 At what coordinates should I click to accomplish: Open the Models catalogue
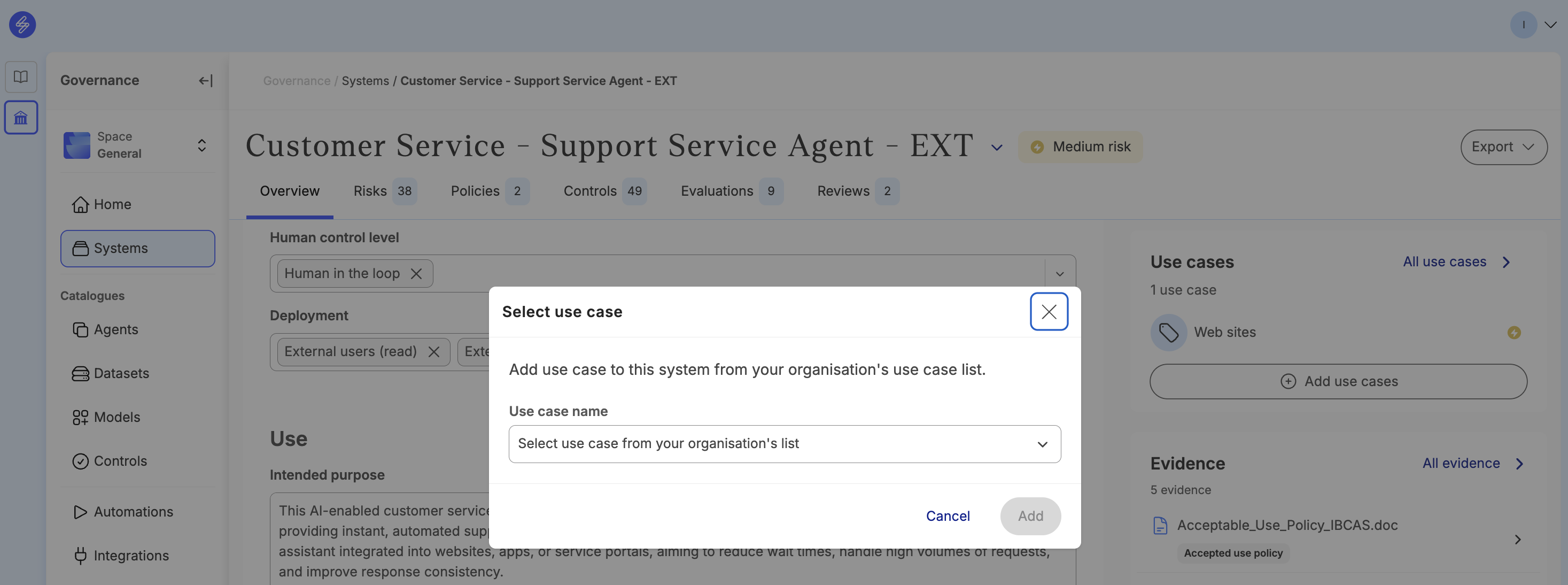[137, 417]
